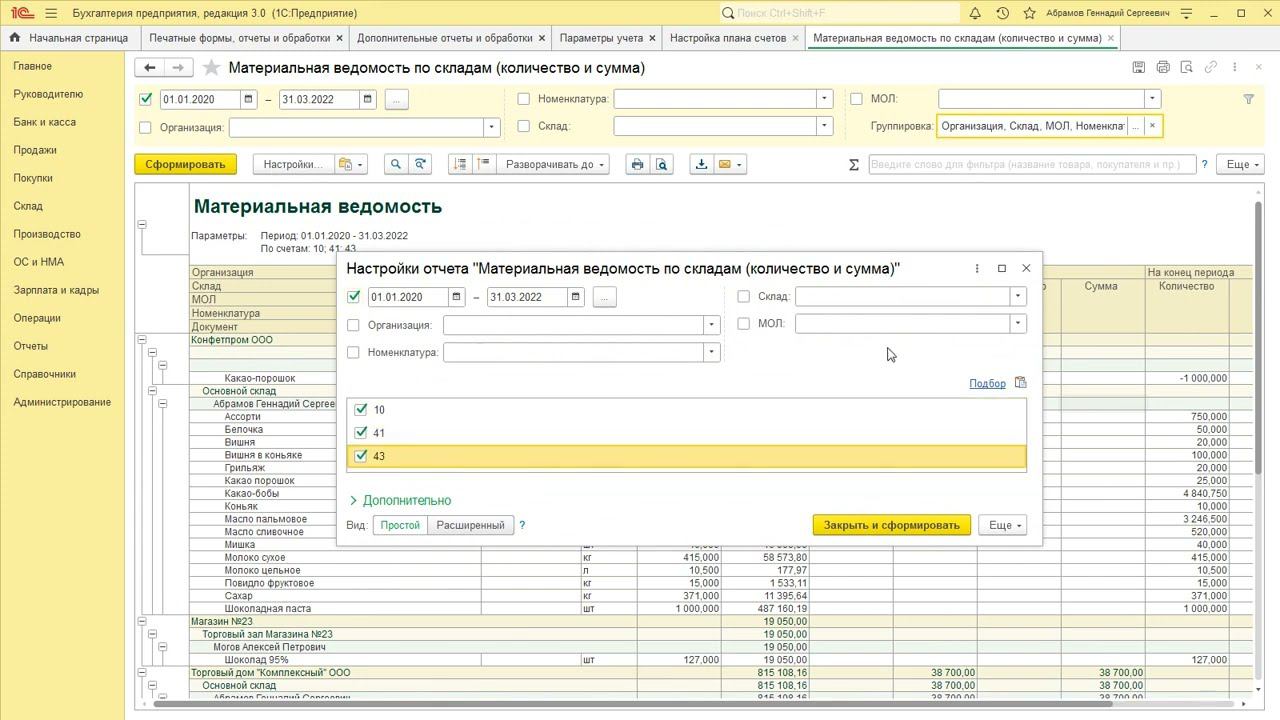This screenshot has height=720, width=1280.
Task: Uncheck account 41 checkbox
Action: click(361, 433)
